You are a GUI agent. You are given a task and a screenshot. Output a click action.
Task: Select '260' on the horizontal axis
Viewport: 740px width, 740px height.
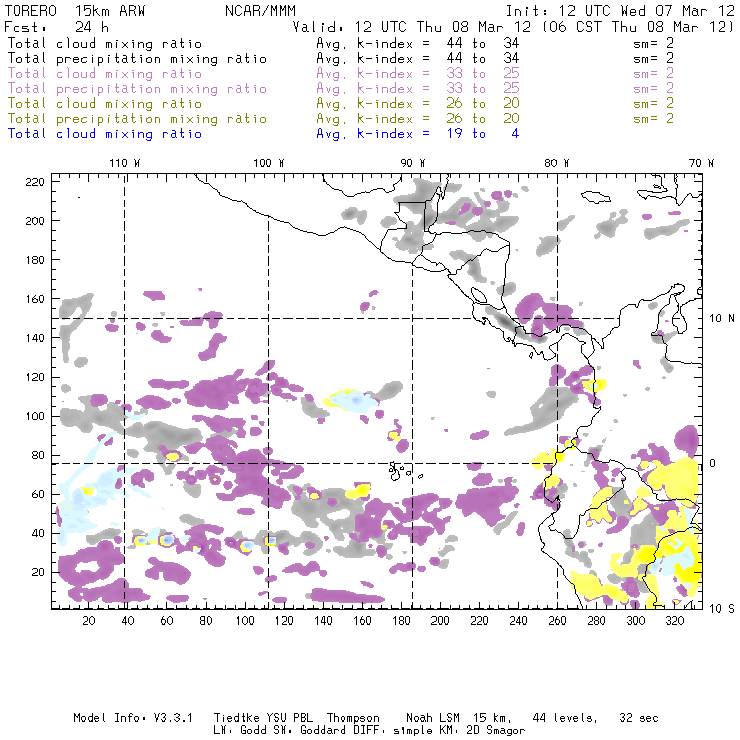pos(557,621)
